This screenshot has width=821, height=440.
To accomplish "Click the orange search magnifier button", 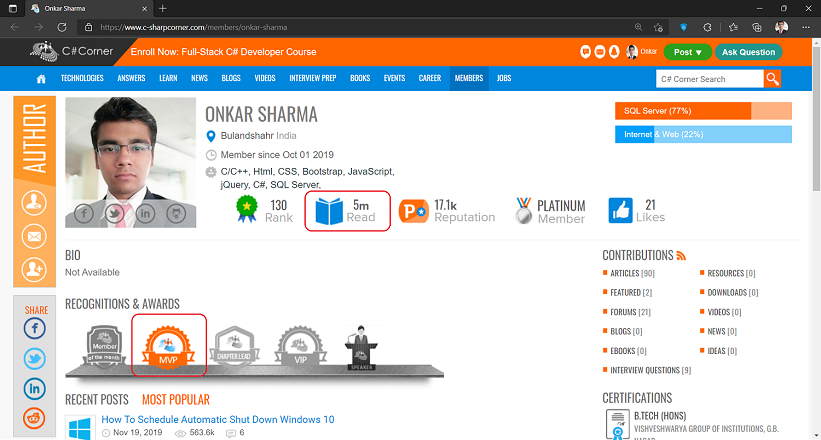I will [x=772, y=79].
